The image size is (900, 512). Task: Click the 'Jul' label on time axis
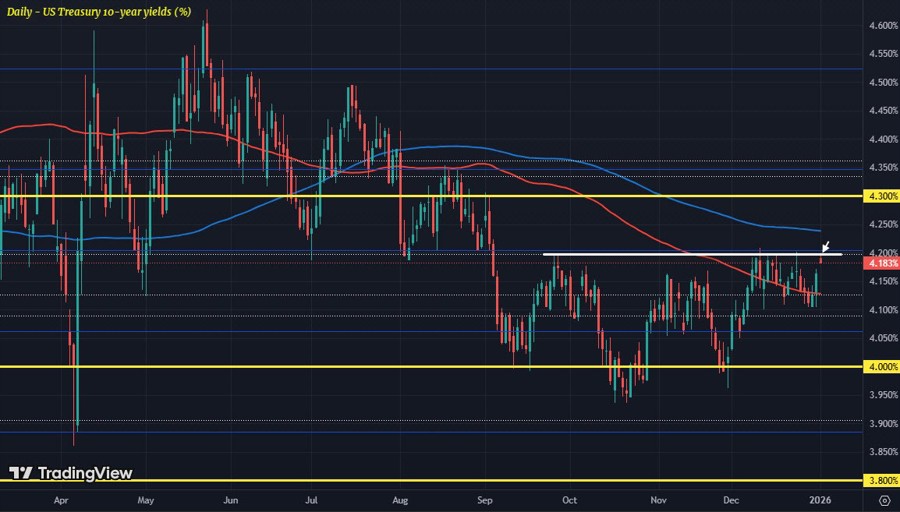pyautogui.click(x=312, y=499)
